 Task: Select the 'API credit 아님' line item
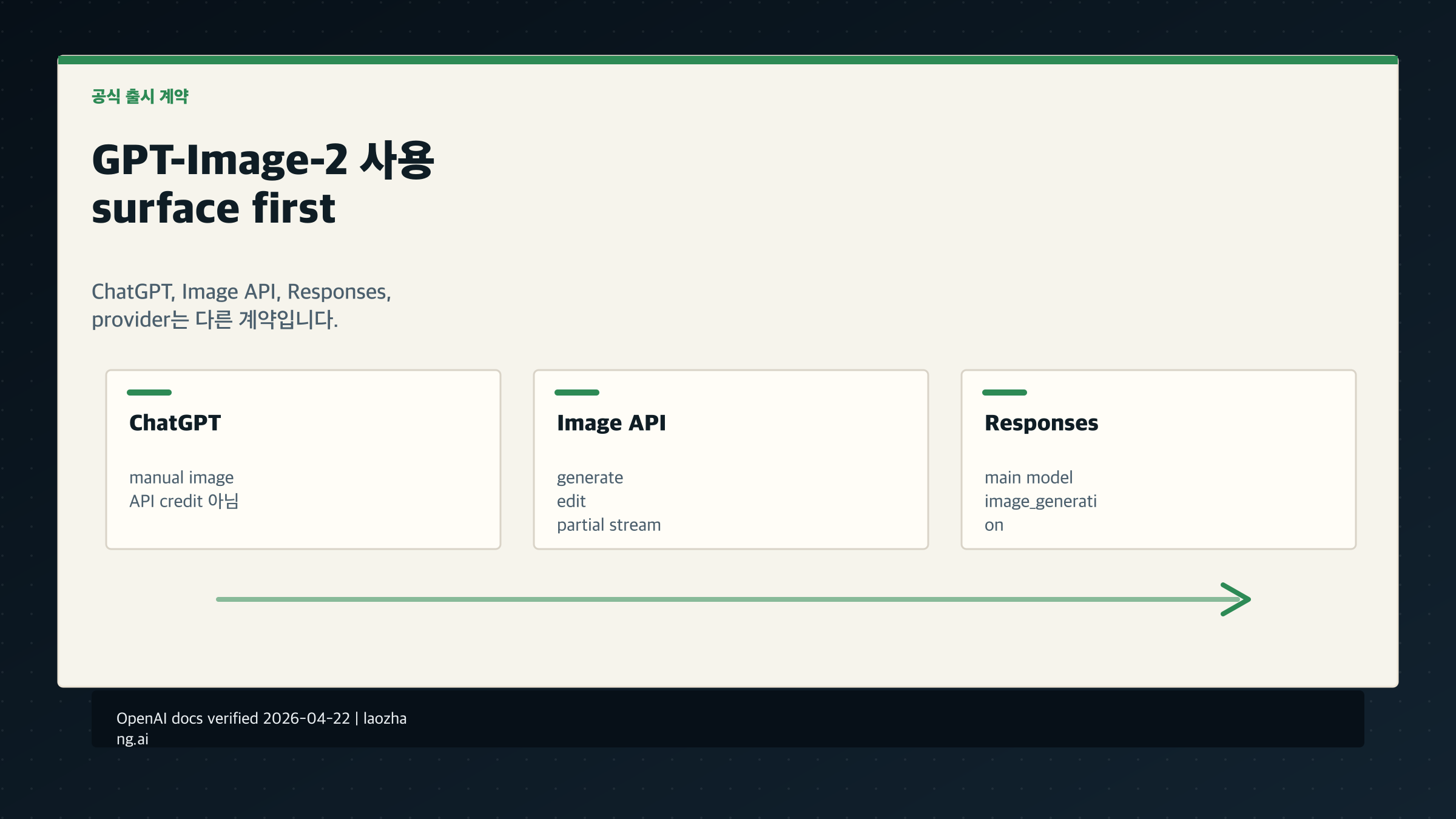tap(184, 501)
